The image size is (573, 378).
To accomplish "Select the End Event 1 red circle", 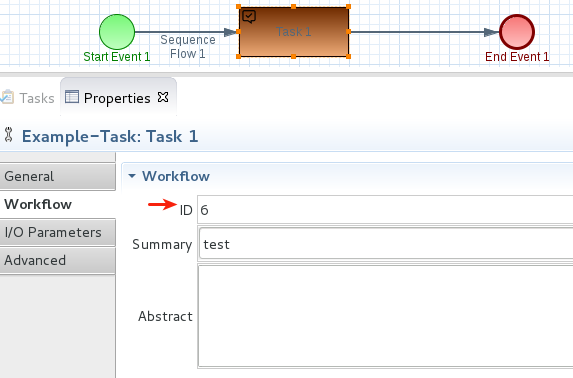I will [517, 32].
